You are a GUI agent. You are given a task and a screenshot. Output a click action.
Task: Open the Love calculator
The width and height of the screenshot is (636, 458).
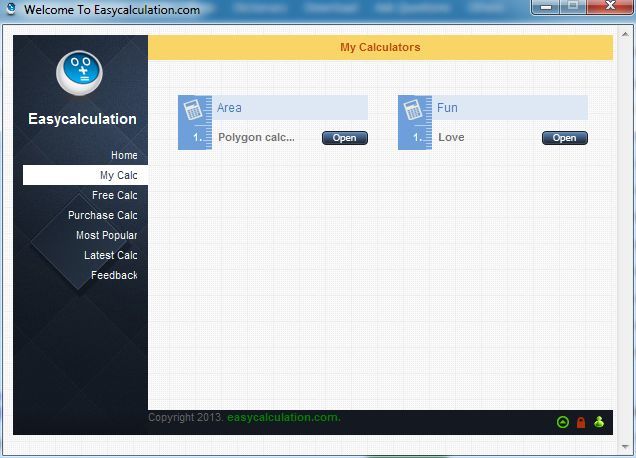[565, 138]
